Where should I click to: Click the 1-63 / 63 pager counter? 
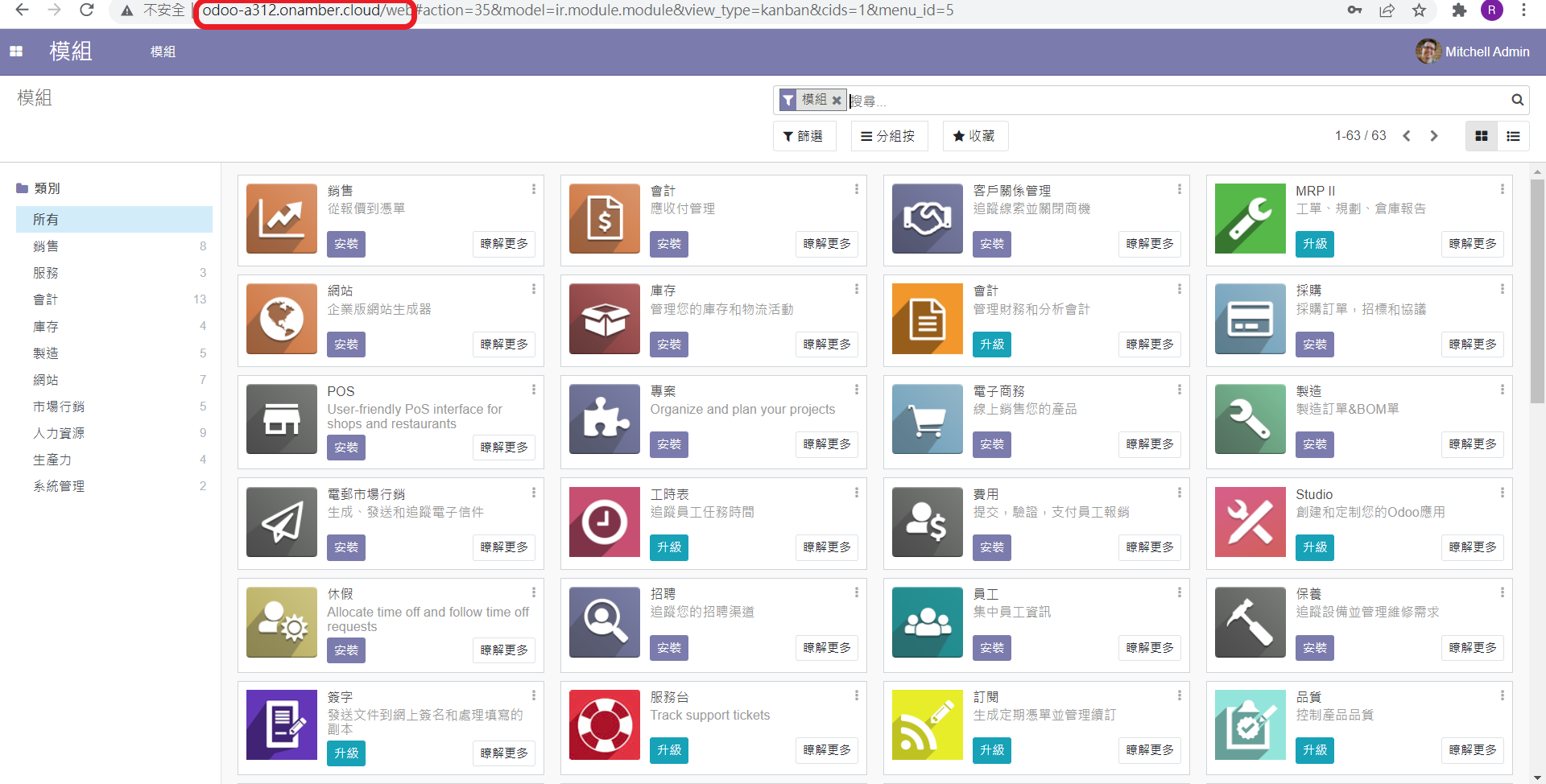coord(1361,135)
